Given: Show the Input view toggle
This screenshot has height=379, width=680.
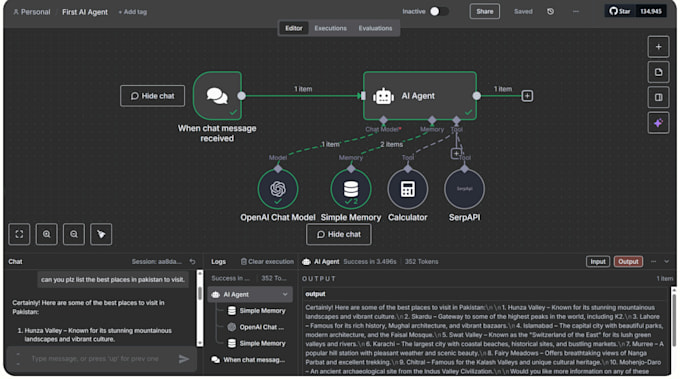Looking at the screenshot, I should (598, 261).
